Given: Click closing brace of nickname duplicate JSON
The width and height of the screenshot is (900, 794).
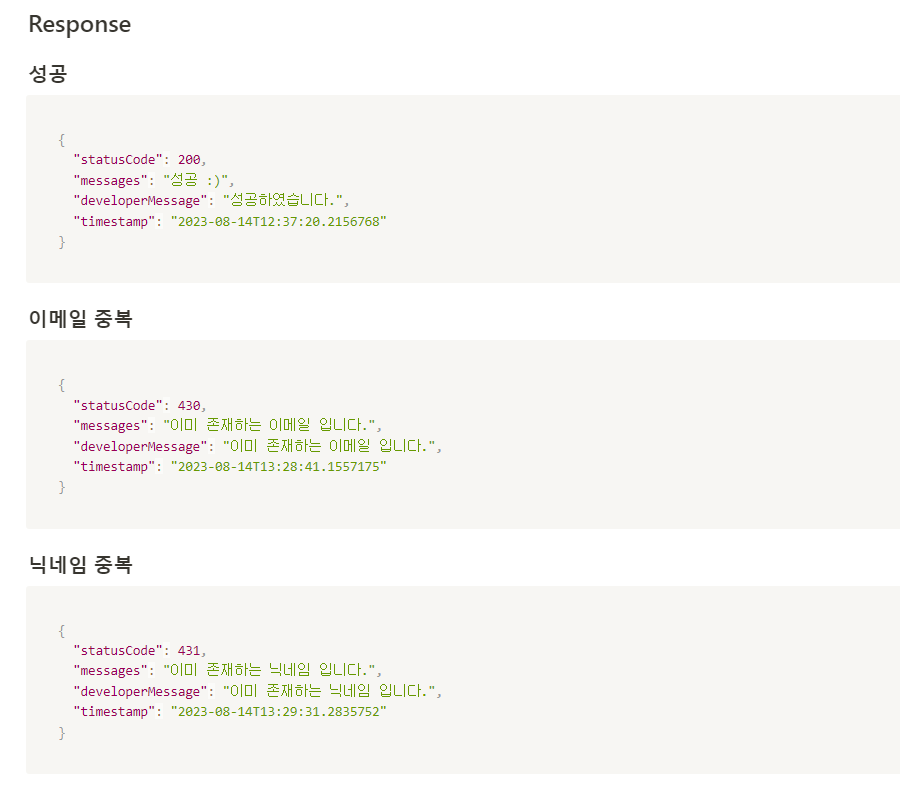Looking at the screenshot, I should [x=61, y=733].
